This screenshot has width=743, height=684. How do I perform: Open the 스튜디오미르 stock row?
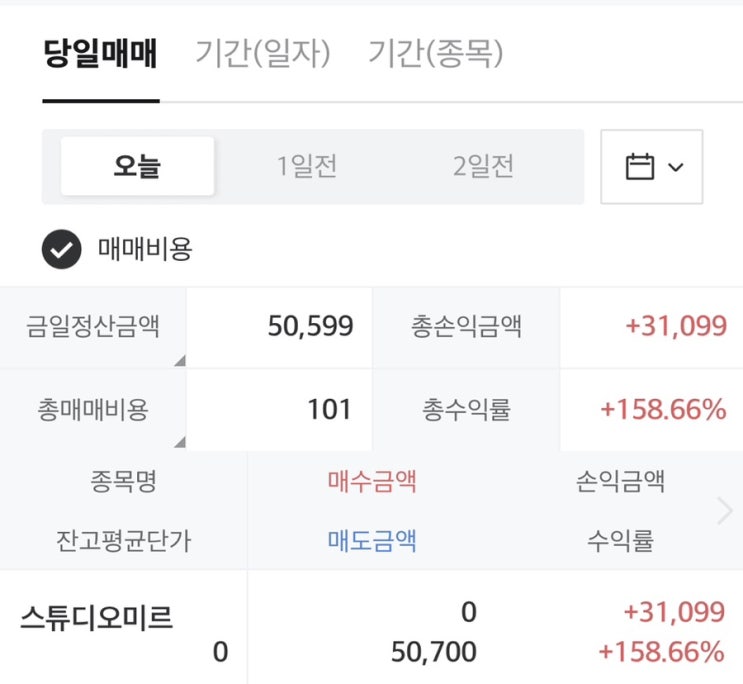point(96,619)
